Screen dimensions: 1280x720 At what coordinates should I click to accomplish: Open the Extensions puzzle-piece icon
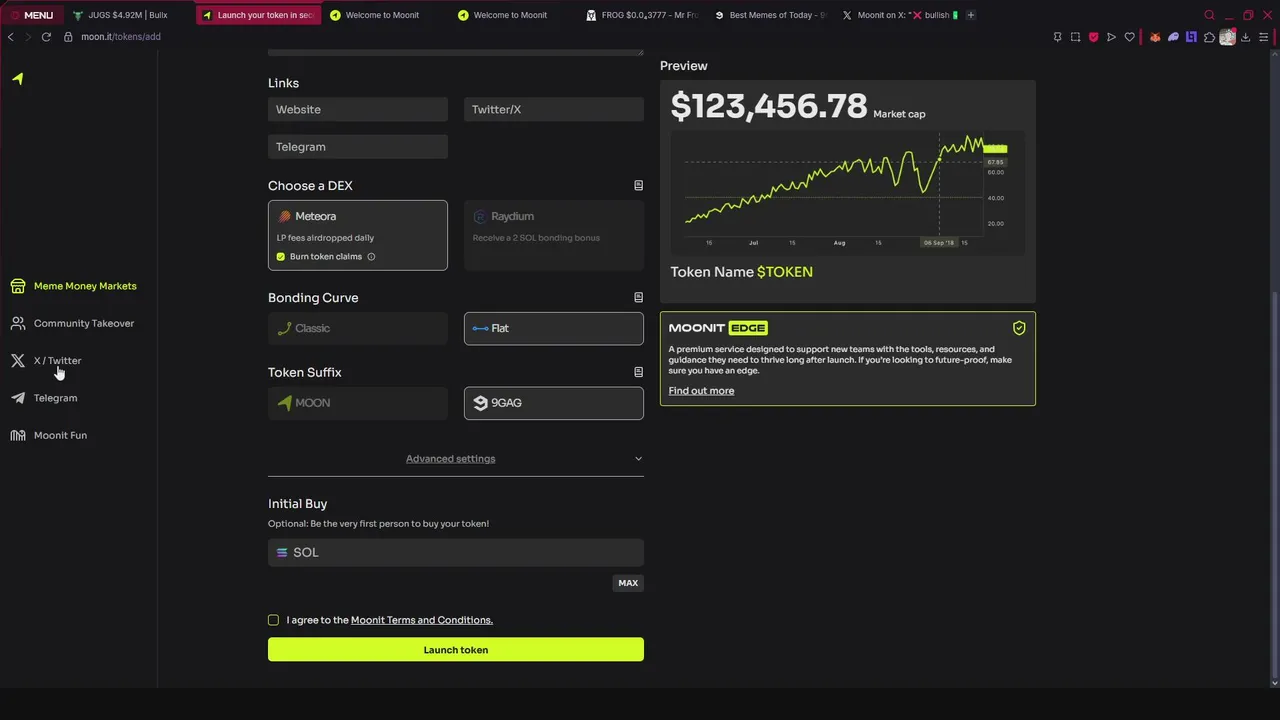(1209, 37)
